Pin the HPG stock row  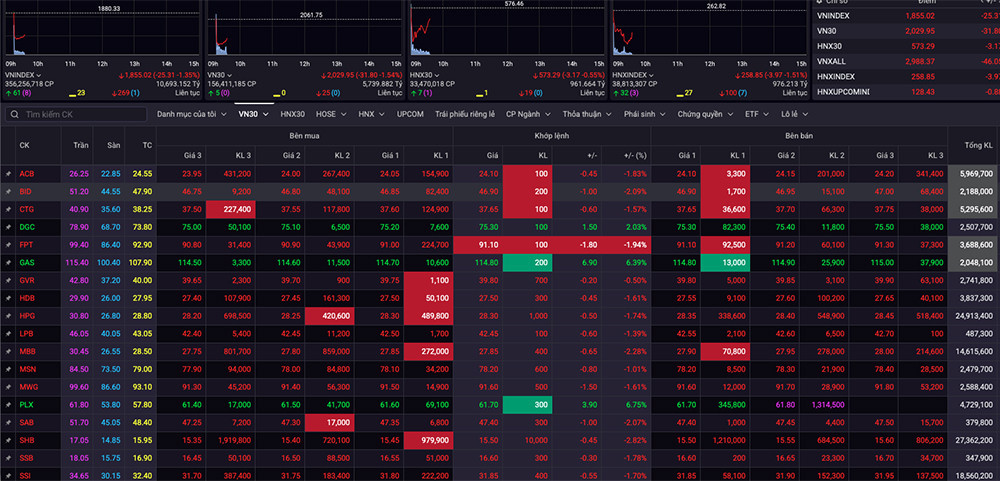(x=8, y=315)
